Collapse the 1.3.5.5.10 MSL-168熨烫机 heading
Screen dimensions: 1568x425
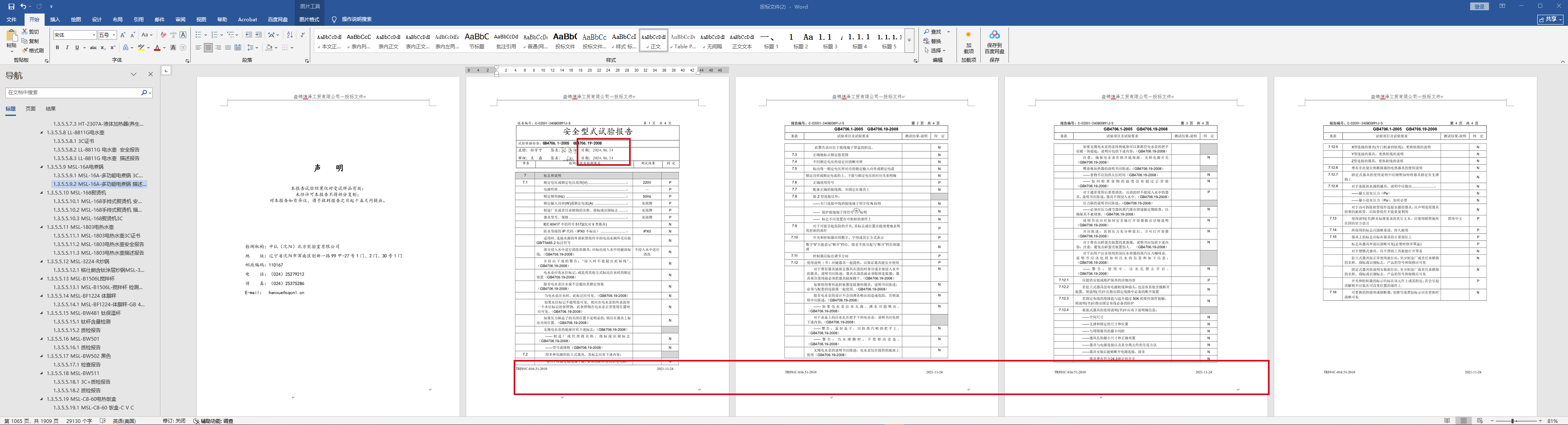pyautogui.click(x=42, y=192)
